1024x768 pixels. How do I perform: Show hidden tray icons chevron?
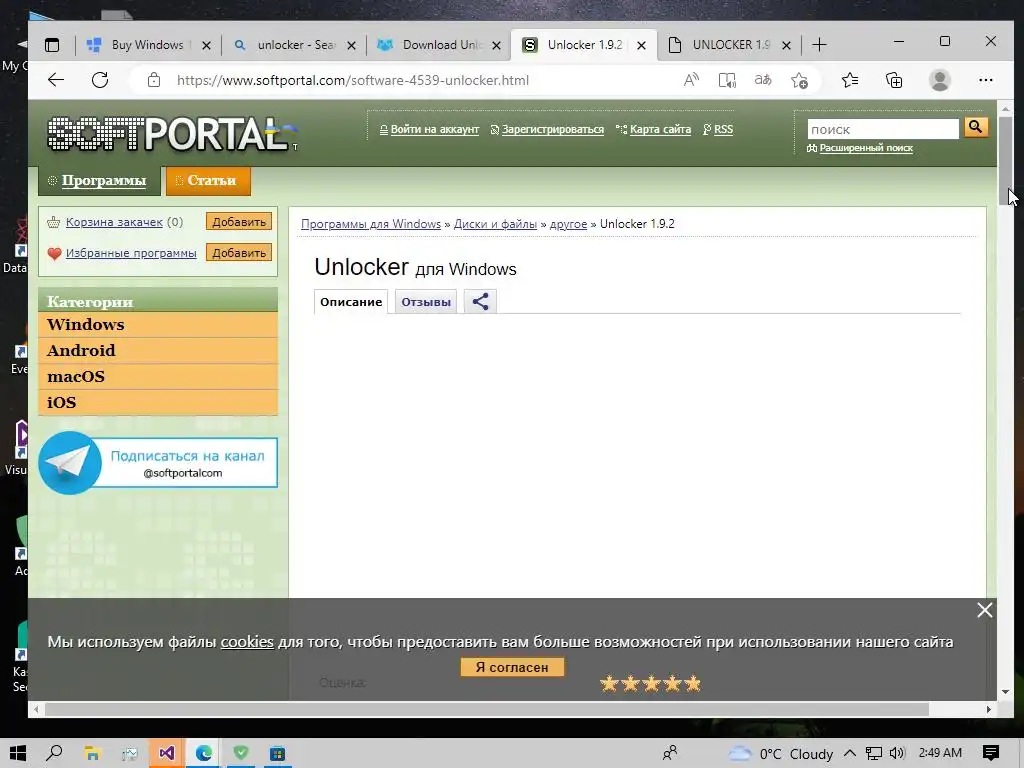tap(850, 754)
